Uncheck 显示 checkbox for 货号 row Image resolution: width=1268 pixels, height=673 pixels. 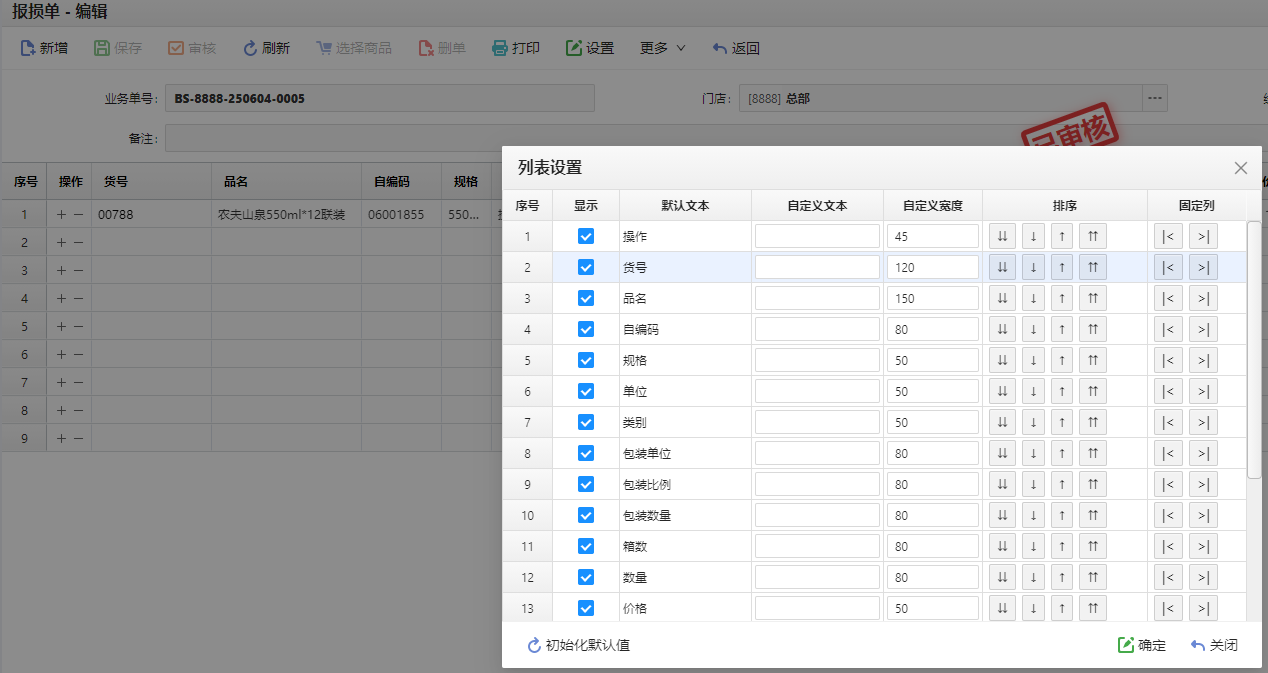(x=586, y=268)
